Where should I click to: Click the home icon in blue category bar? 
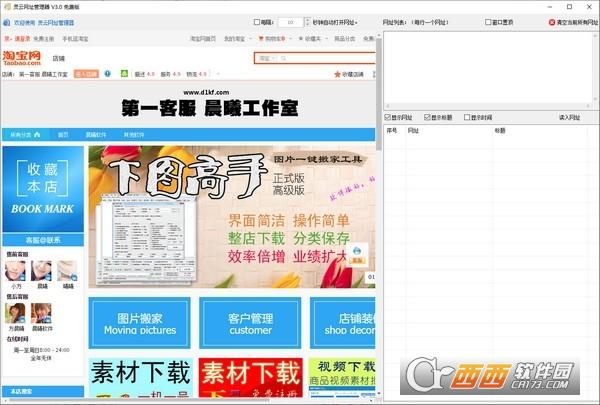point(37,134)
